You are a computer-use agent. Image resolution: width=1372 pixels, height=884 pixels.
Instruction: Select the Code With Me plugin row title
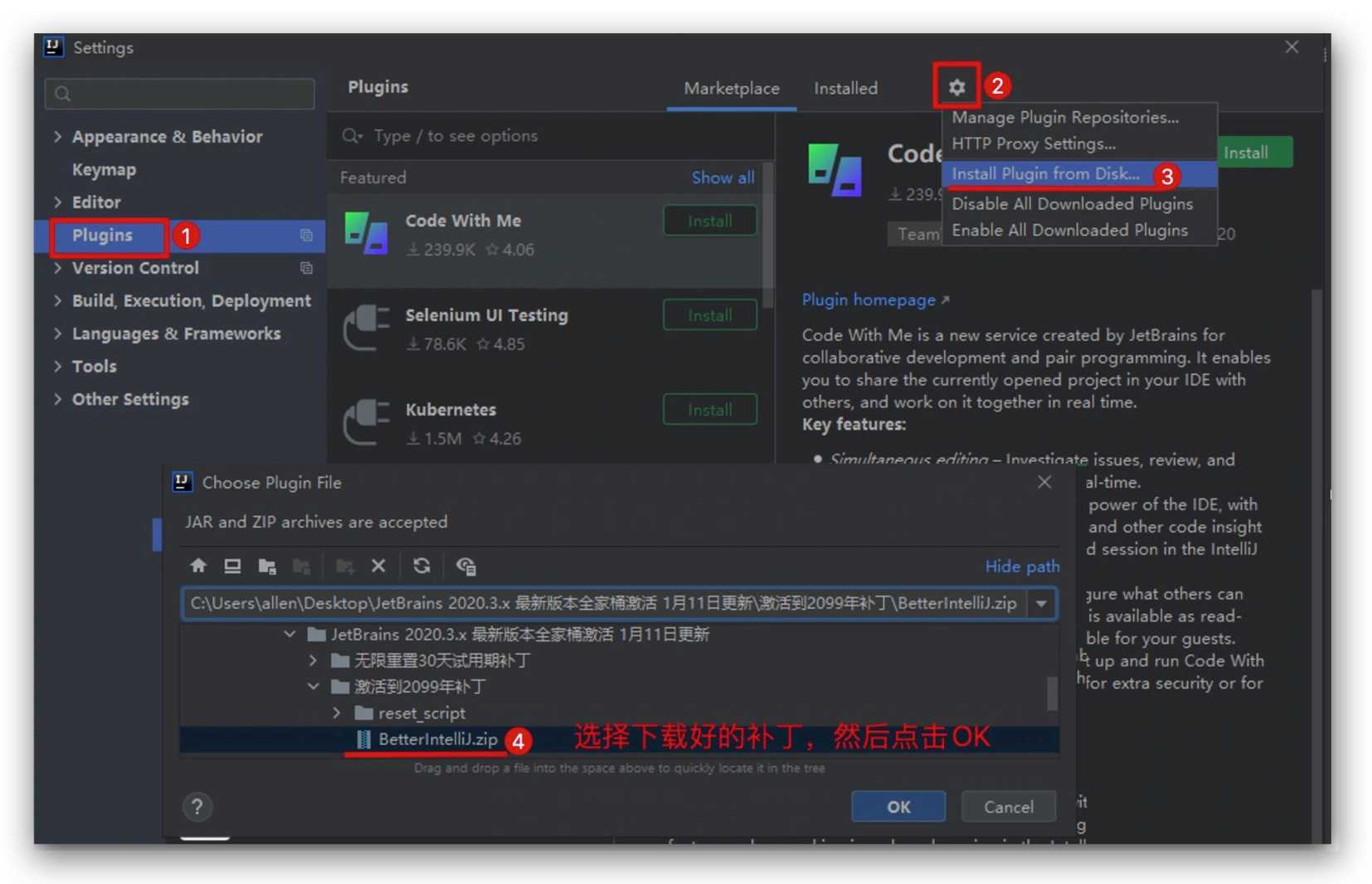(463, 221)
